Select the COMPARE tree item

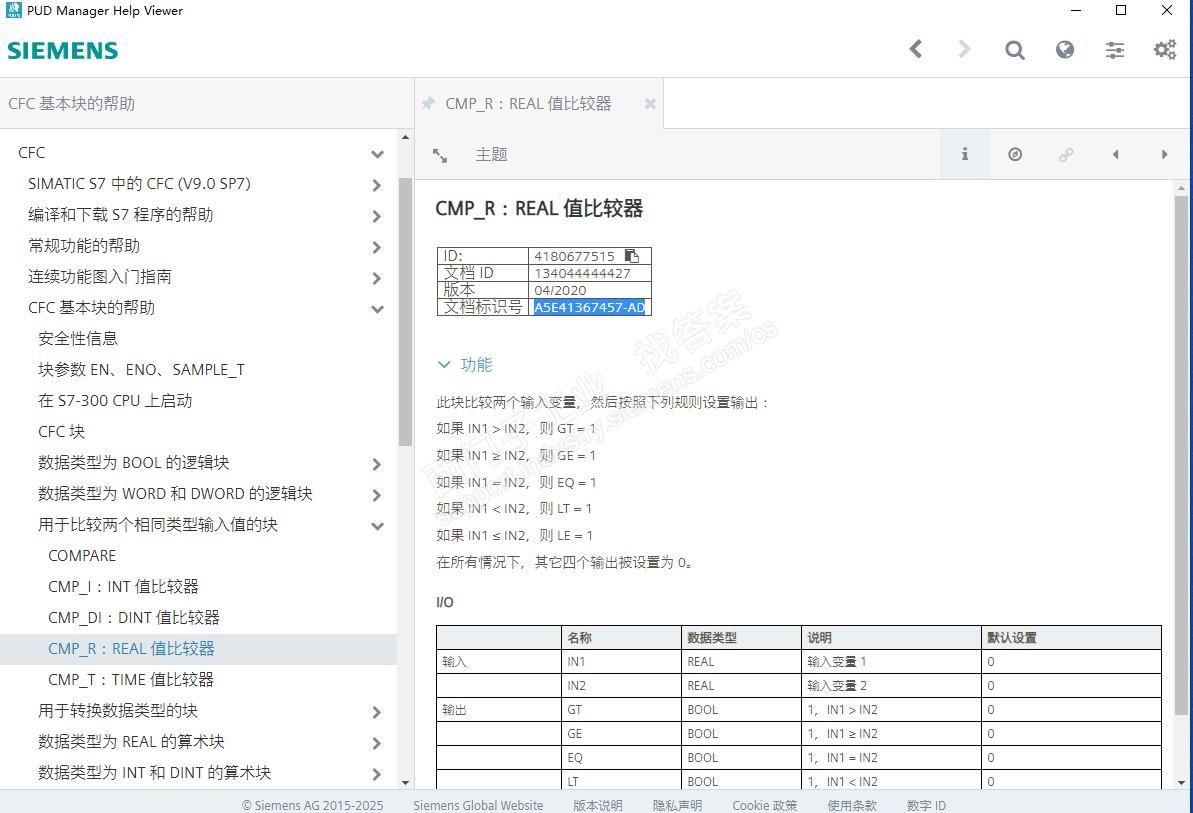[x=82, y=556]
